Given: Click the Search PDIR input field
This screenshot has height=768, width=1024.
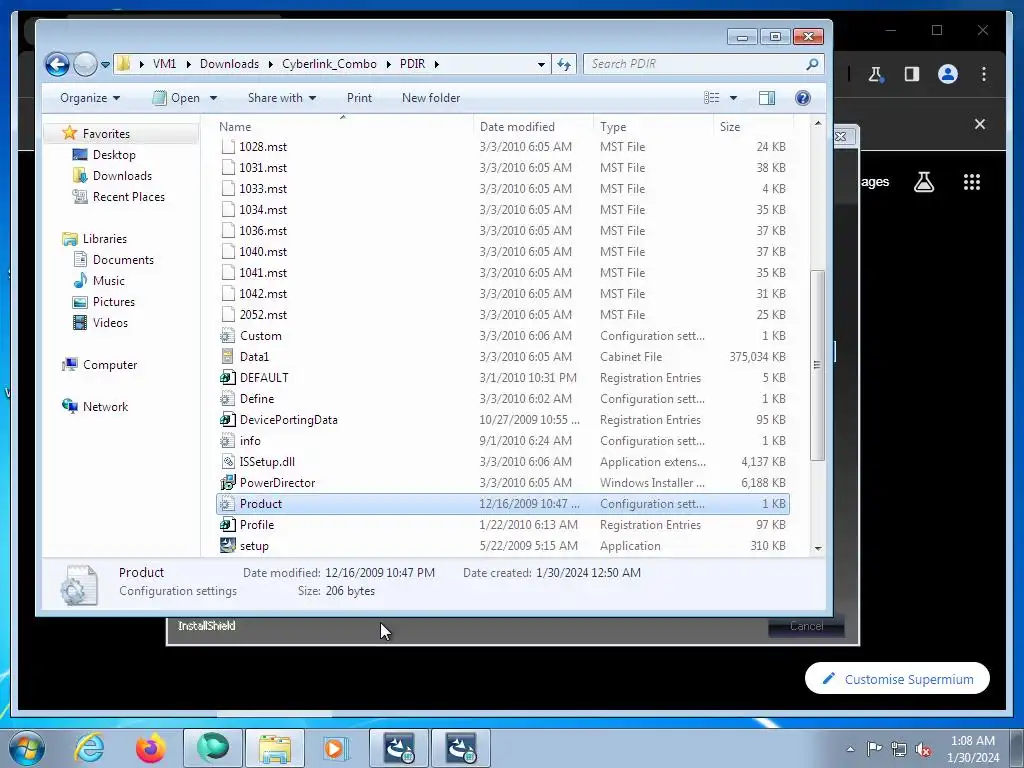Looking at the screenshot, I should click(696, 64).
